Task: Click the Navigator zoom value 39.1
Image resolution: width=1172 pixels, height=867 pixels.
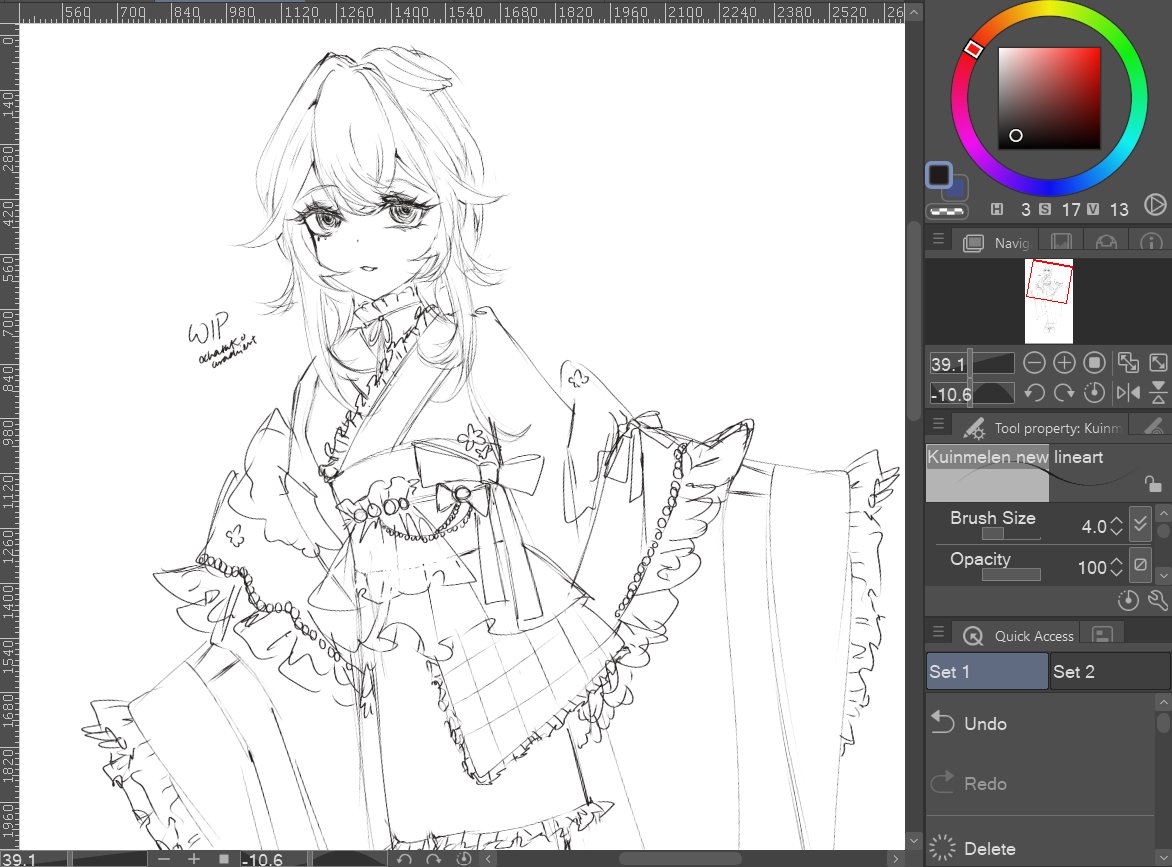Action: tap(948, 364)
